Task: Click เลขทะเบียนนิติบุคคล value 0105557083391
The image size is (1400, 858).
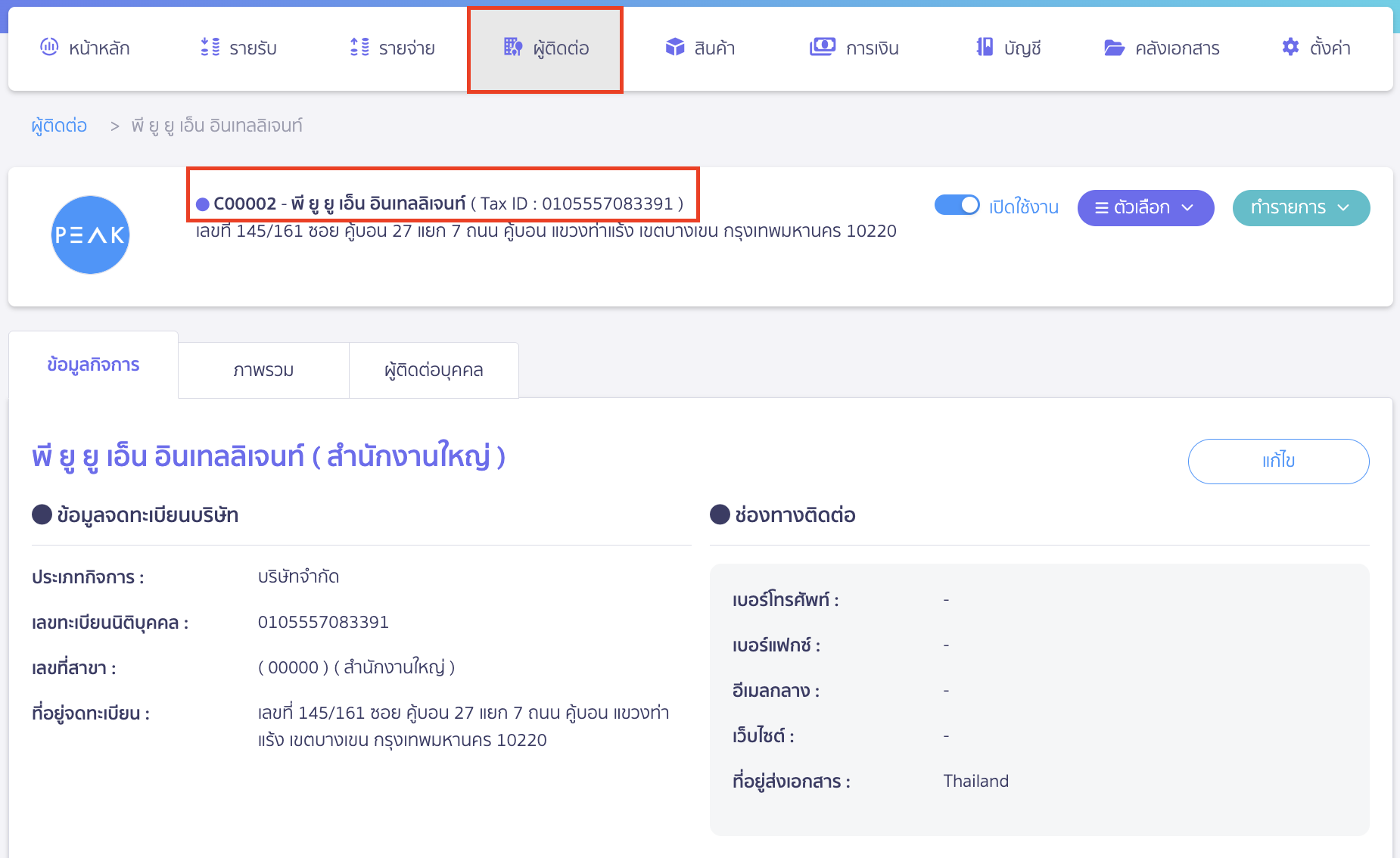Action: pos(323,622)
